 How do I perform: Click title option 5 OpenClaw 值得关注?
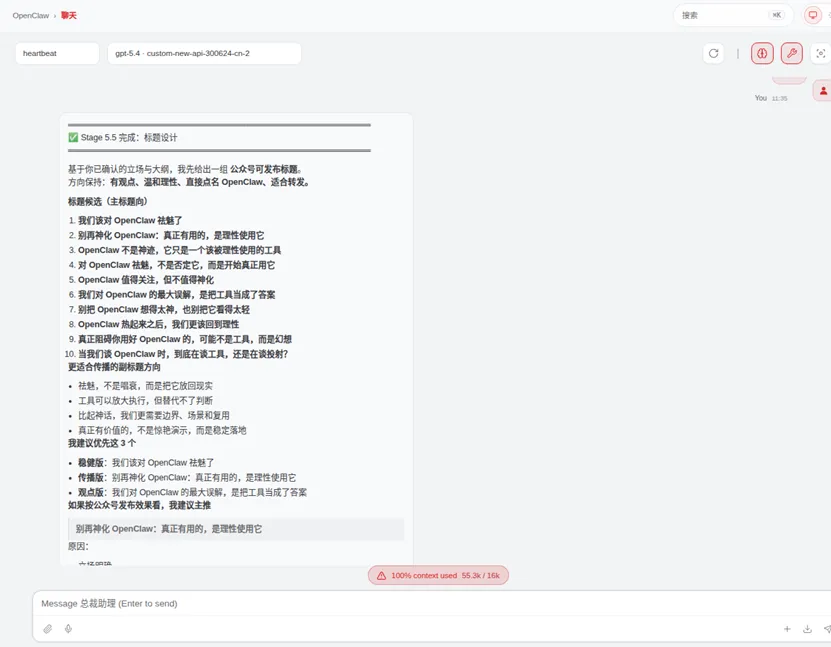146,280
